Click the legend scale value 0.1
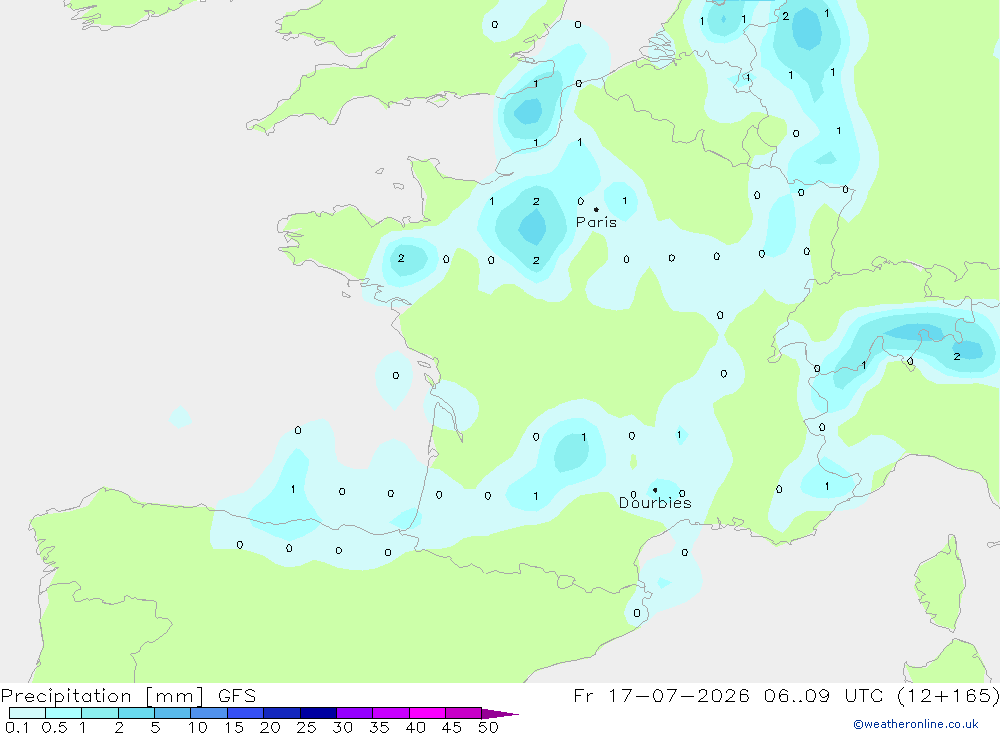Image resolution: width=1000 pixels, height=733 pixels. [x=17, y=727]
